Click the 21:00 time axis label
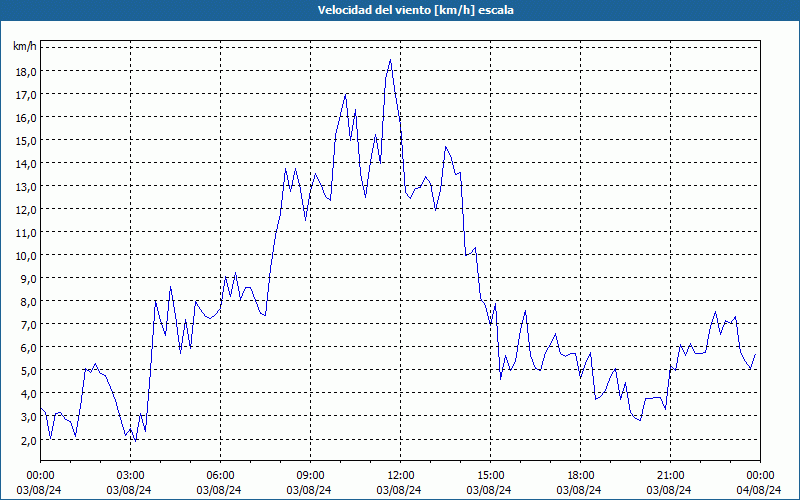The width and height of the screenshot is (800, 500). (670, 476)
